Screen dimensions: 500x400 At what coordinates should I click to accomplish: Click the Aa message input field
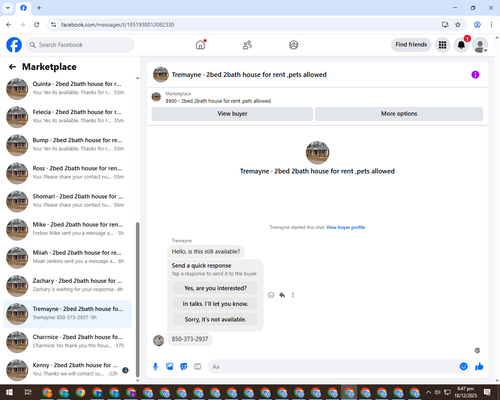click(x=333, y=367)
